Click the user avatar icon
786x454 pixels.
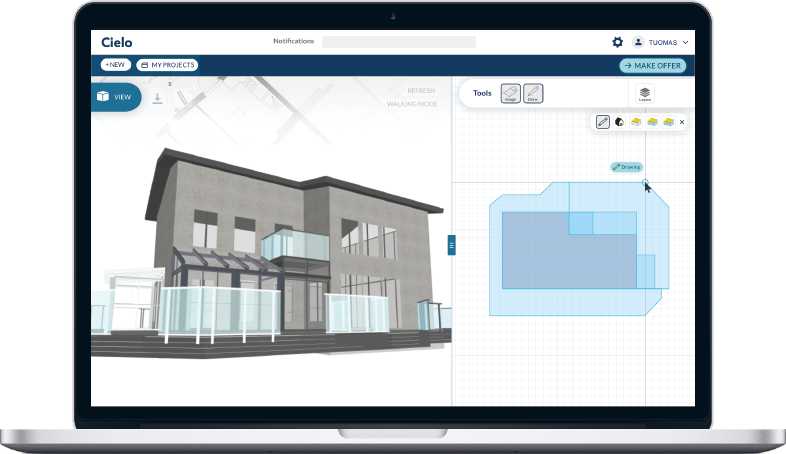pos(638,42)
